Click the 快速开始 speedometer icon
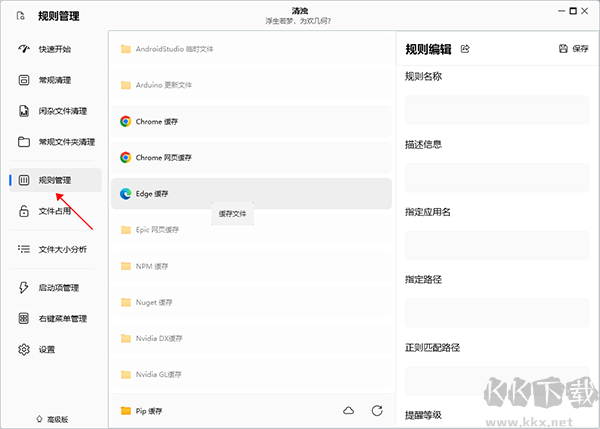Screen dimensions: 600x429 pos(24,49)
